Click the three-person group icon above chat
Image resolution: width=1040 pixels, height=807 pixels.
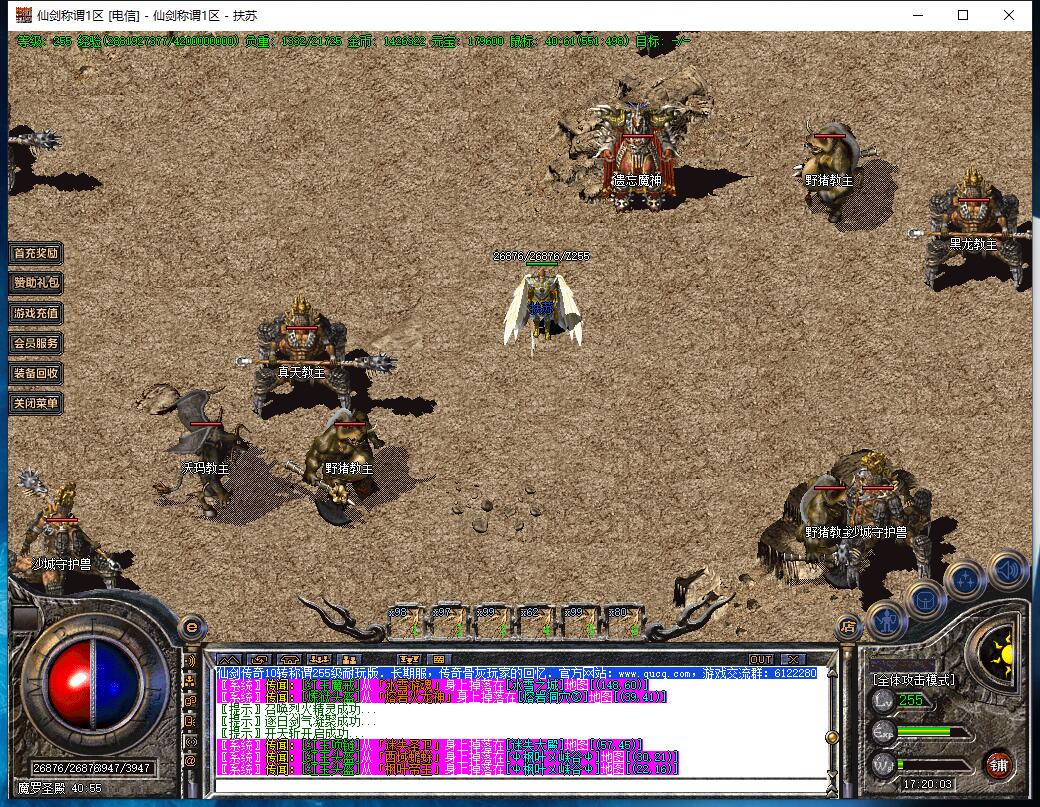[x=320, y=659]
